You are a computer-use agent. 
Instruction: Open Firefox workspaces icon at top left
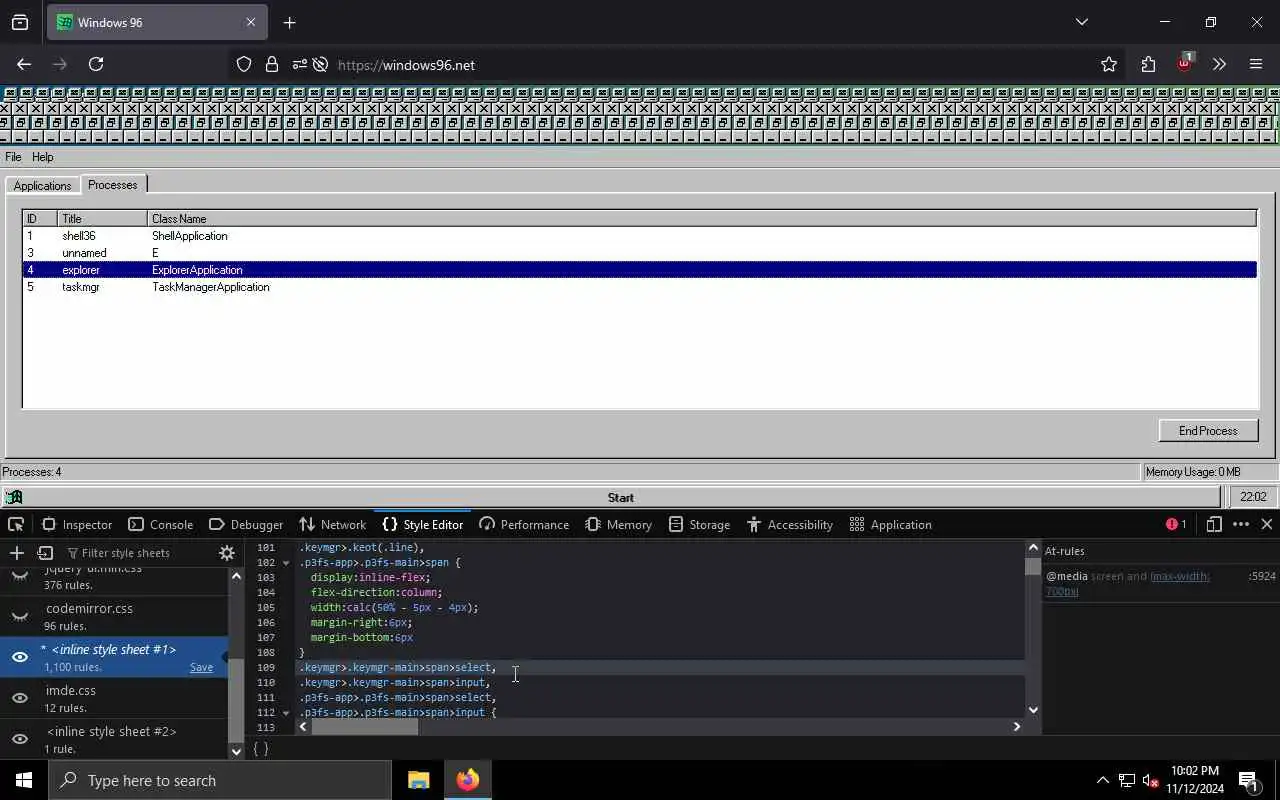[20, 22]
